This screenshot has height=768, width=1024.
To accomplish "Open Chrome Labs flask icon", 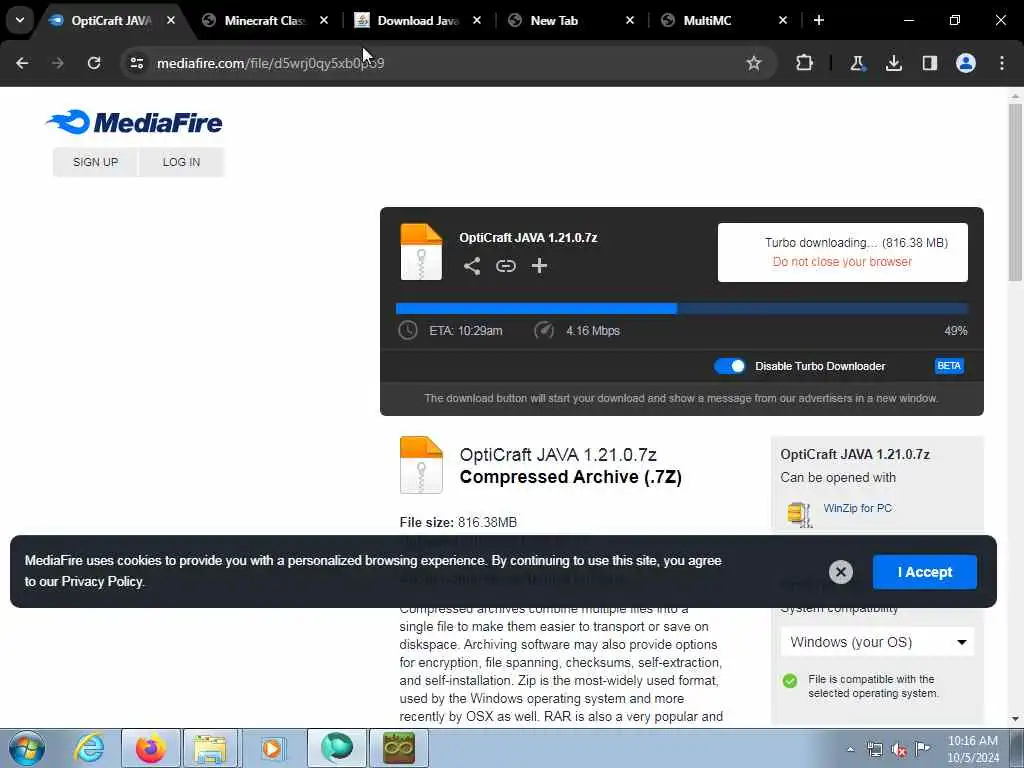I will point(857,63).
